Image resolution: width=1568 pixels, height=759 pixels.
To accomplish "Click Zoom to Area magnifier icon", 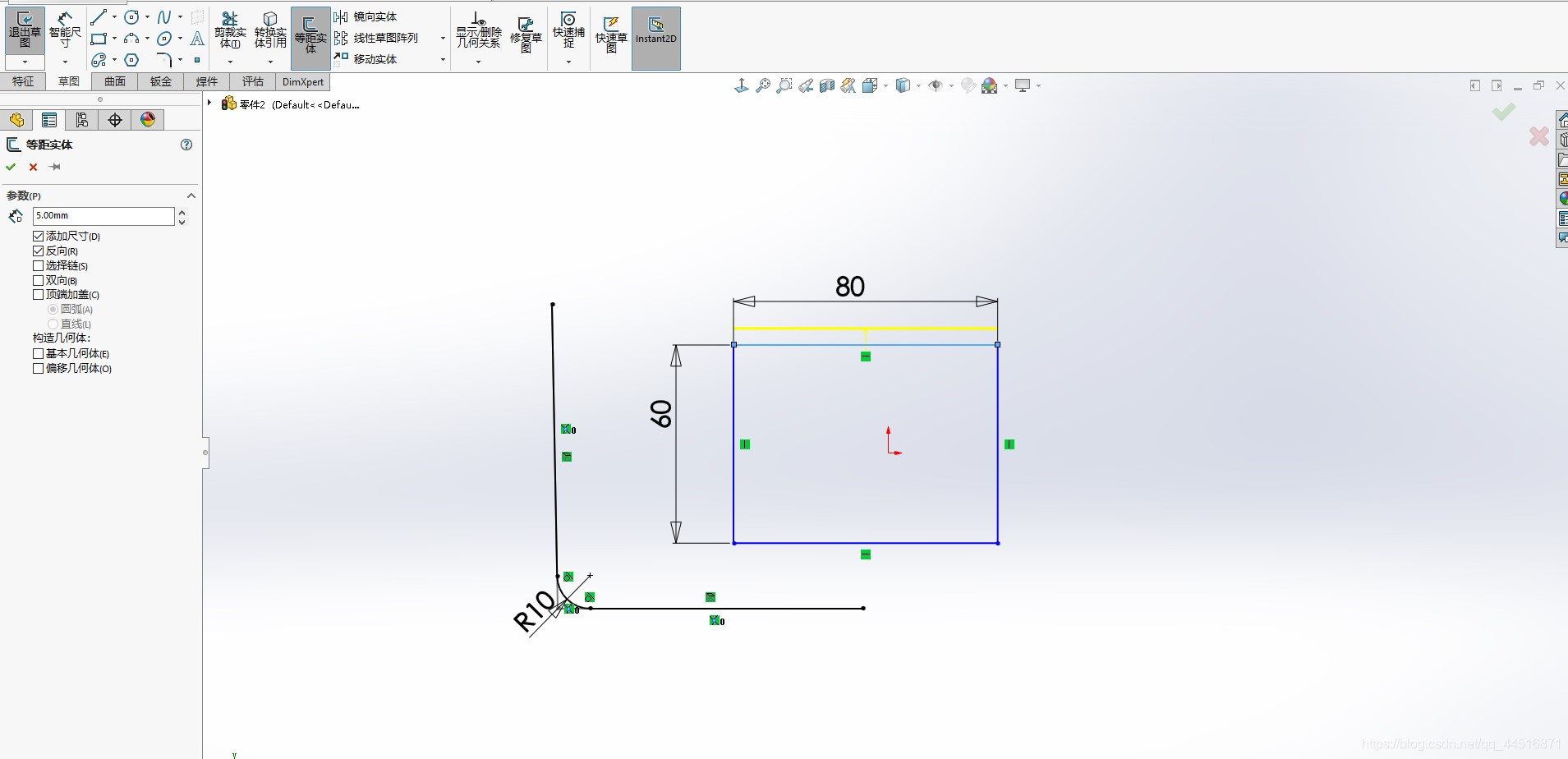I will click(784, 85).
